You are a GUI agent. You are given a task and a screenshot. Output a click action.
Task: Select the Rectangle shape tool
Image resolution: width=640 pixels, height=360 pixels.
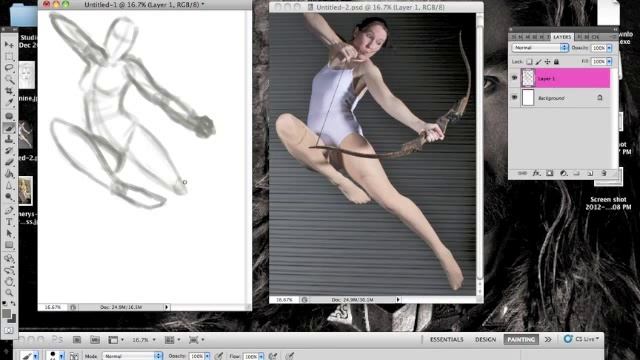(x=9, y=245)
